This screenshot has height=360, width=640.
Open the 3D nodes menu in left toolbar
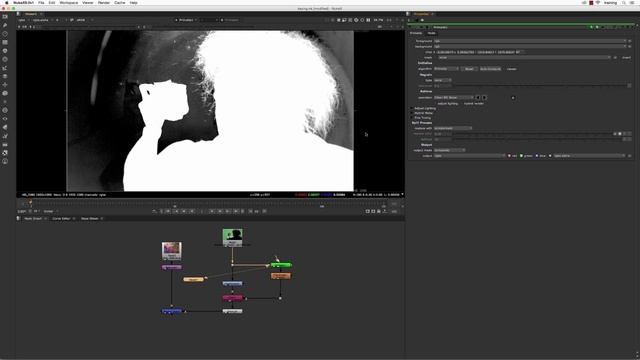5,93
